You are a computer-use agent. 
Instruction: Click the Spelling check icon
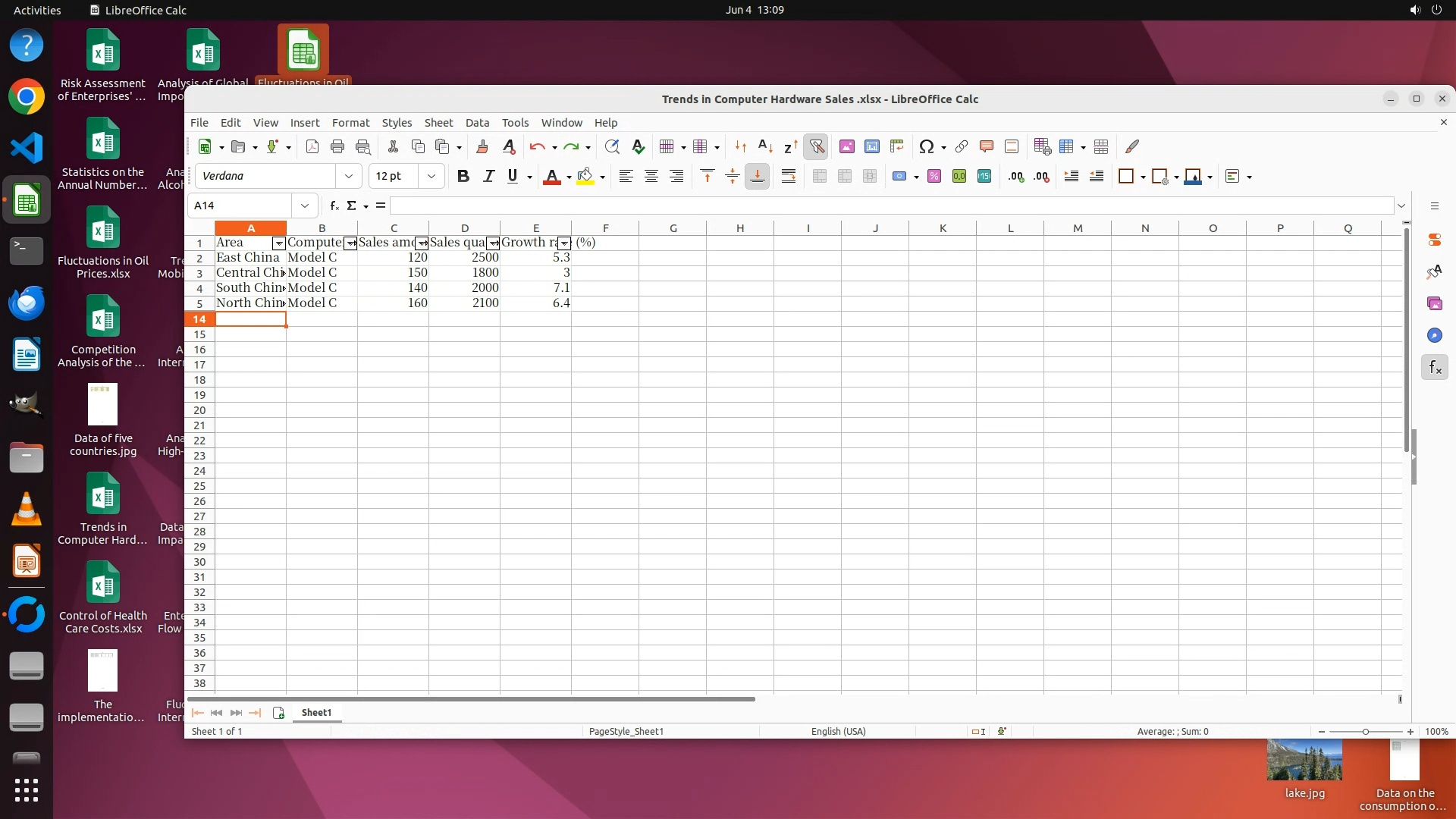pos(639,147)
